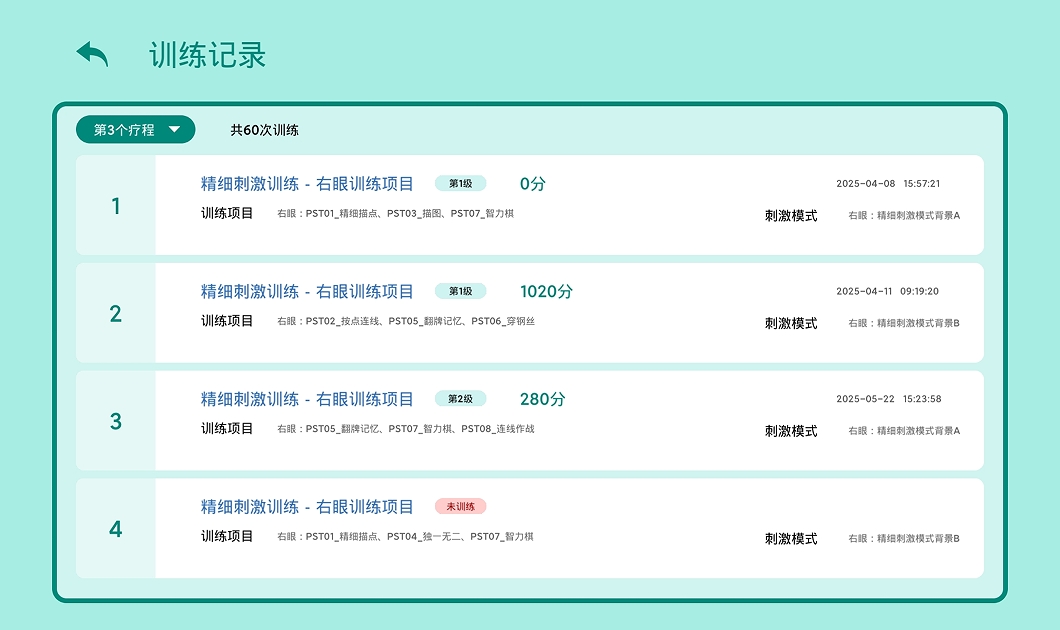Click the 0分 score on record 1

[532, 183]
